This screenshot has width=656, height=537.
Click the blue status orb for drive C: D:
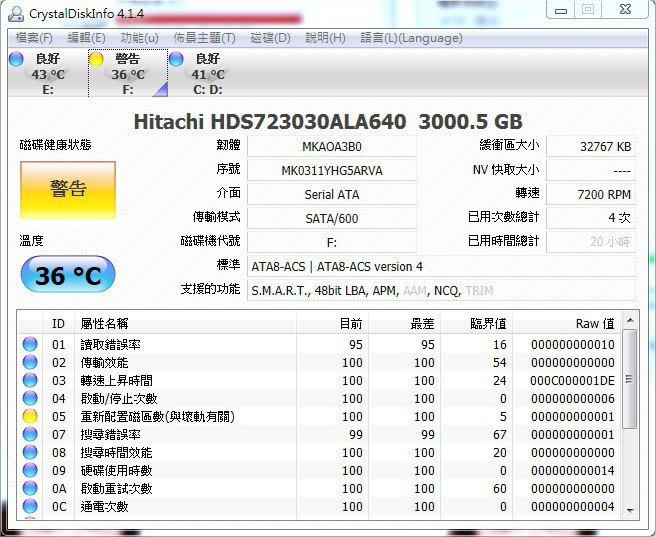pyautogui.click(x=176, y=59)
